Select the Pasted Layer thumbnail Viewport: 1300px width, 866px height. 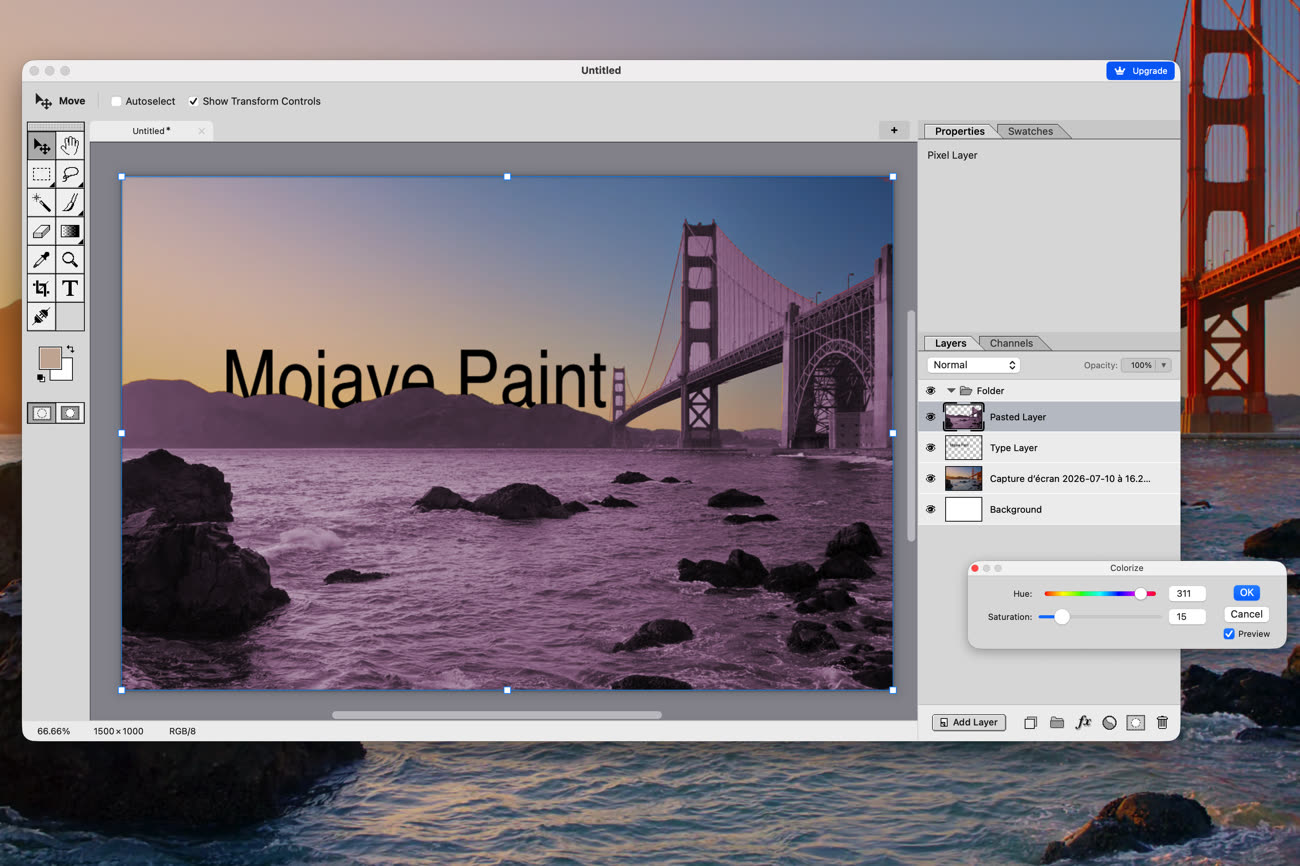[963, 417]
